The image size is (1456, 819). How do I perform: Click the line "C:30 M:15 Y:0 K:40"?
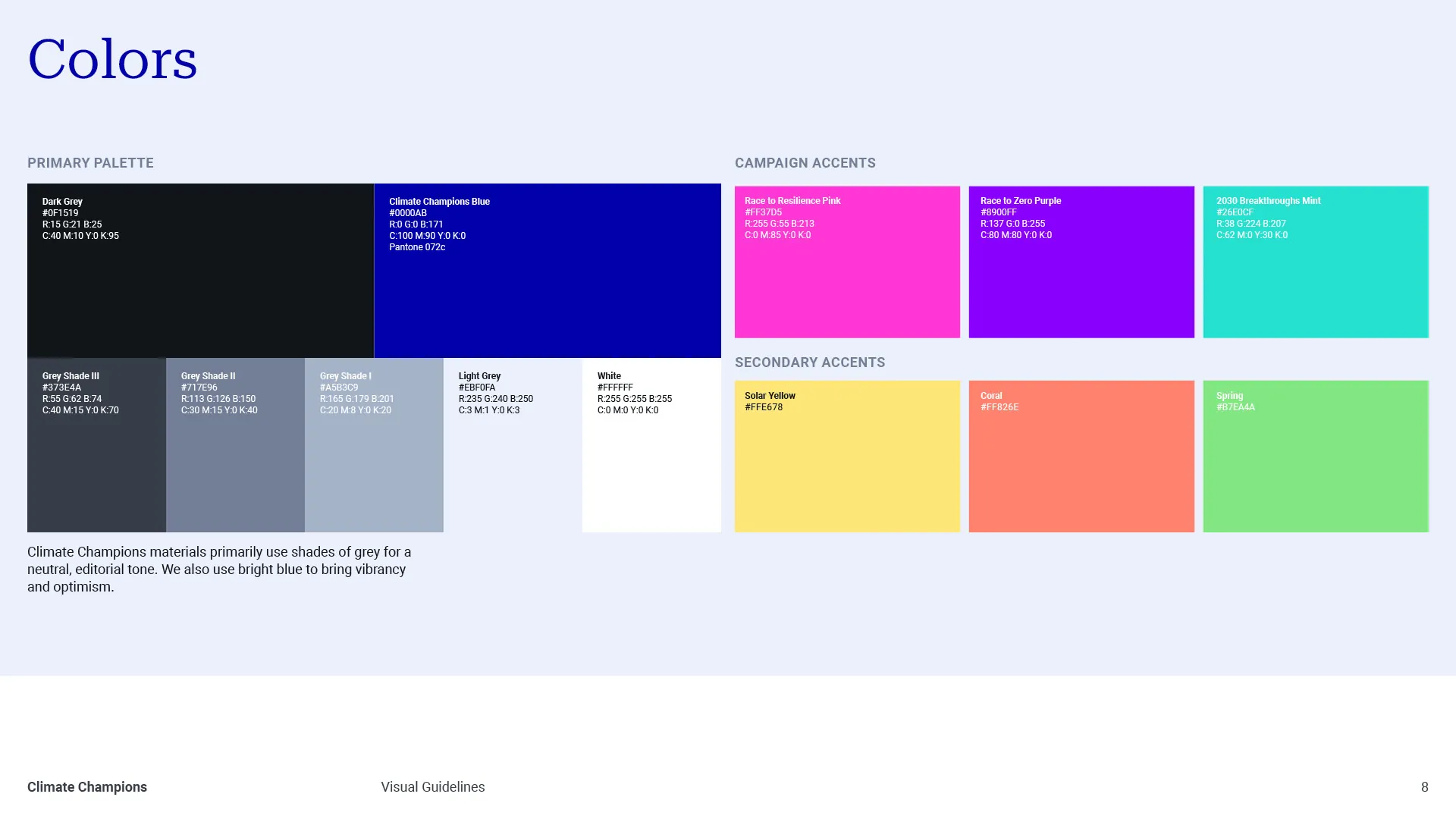(x=219, y=410)
